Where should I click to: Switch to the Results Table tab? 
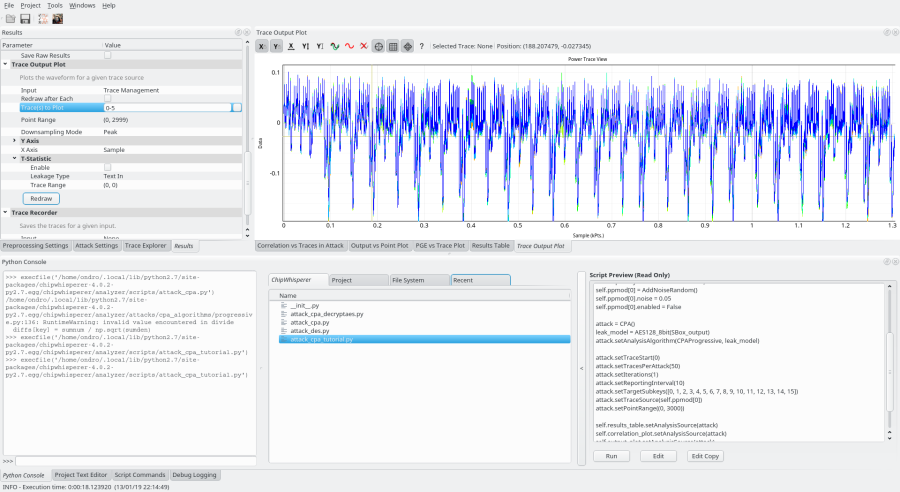(490, 245)
